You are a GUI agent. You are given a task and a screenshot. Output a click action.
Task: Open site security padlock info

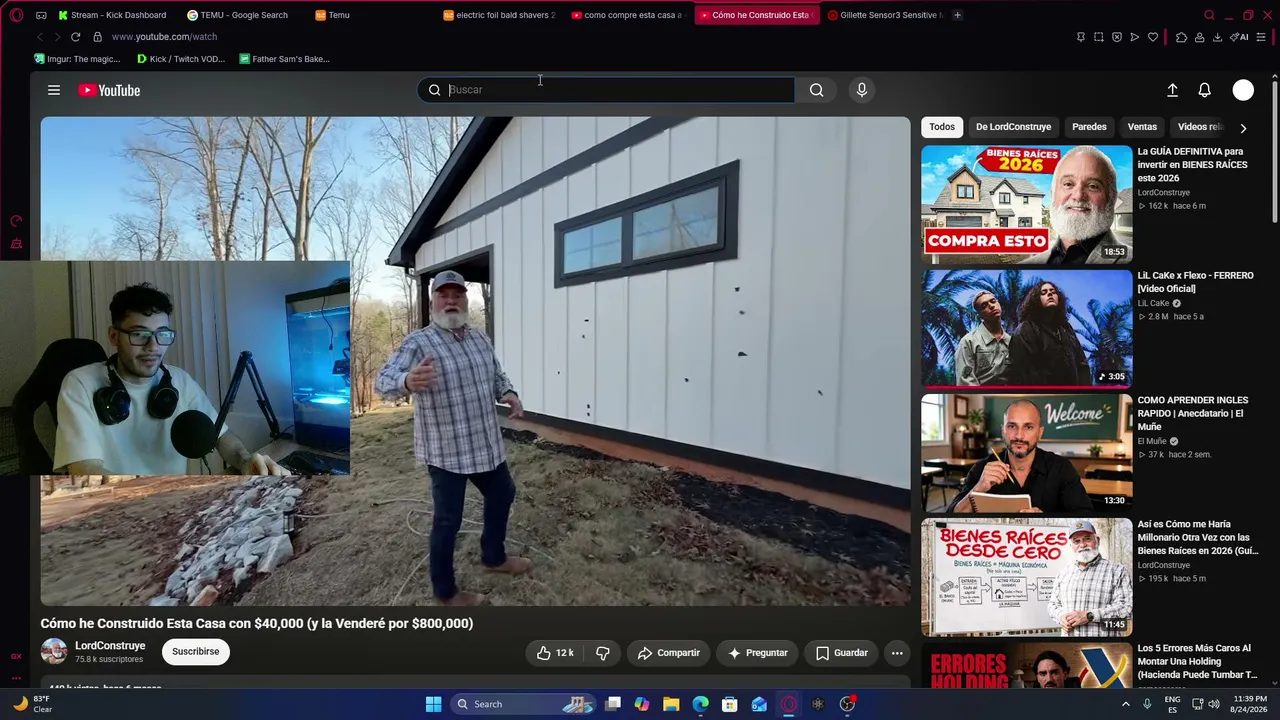[x=97, y=37]
